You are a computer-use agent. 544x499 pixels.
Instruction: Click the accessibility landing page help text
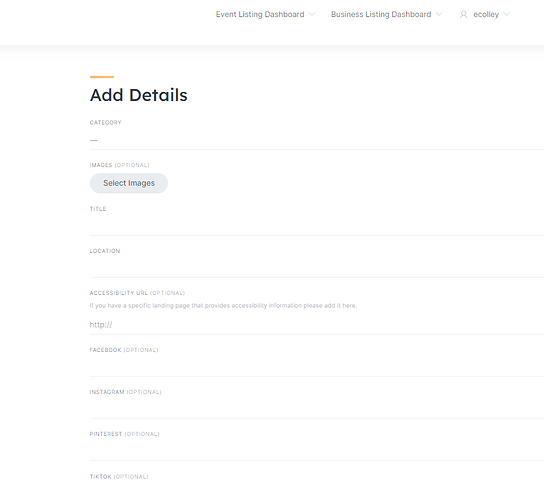pyautogui.click(x=223, y=306)
